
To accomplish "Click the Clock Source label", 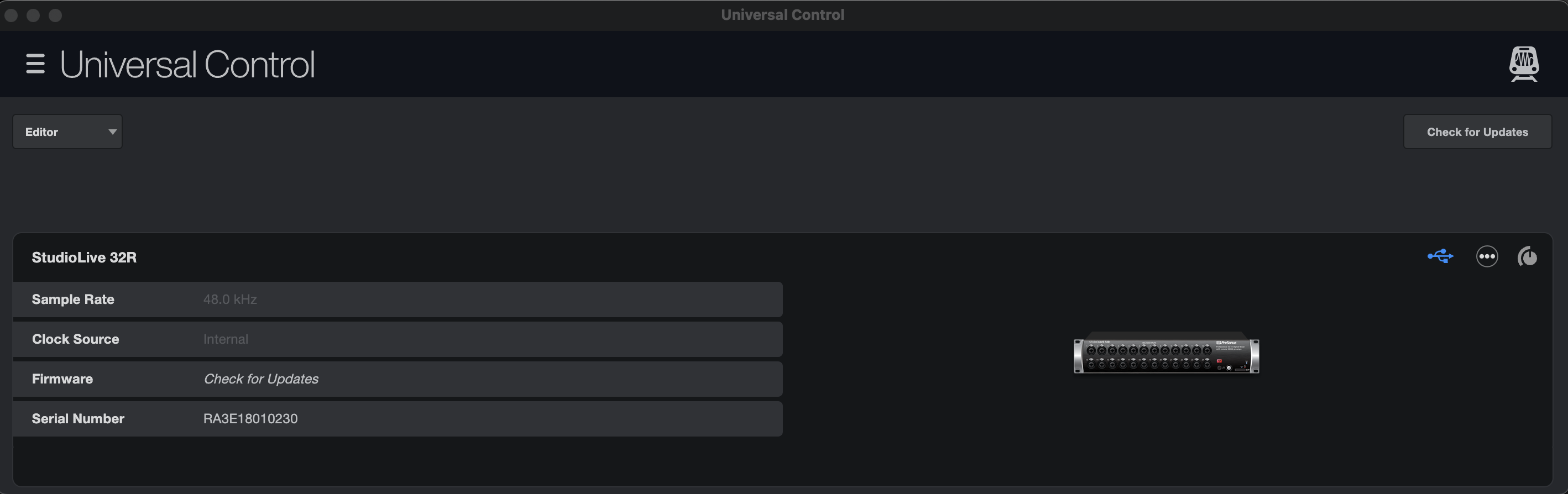I will tap(75, 339).
